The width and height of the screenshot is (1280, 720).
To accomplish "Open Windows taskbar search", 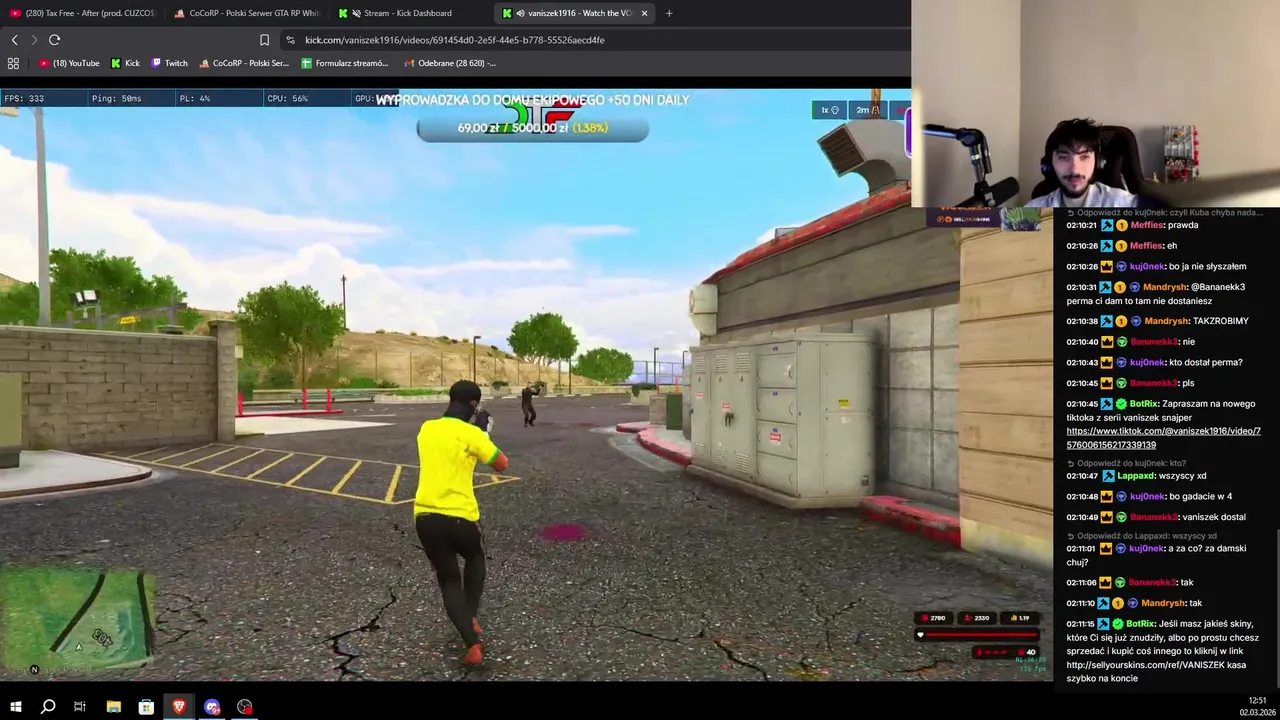I will (47, 707).
